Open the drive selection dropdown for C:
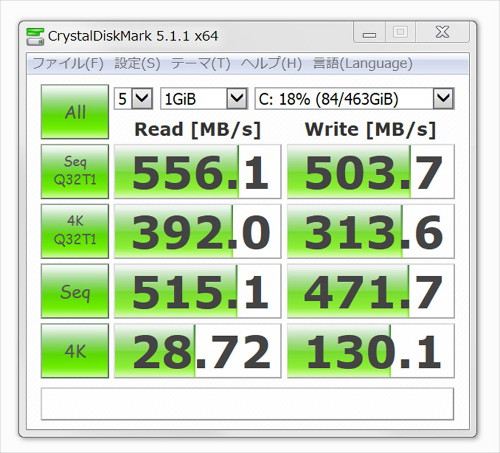The height and width of the screenshot is (453, 500). tap(354, 99)
